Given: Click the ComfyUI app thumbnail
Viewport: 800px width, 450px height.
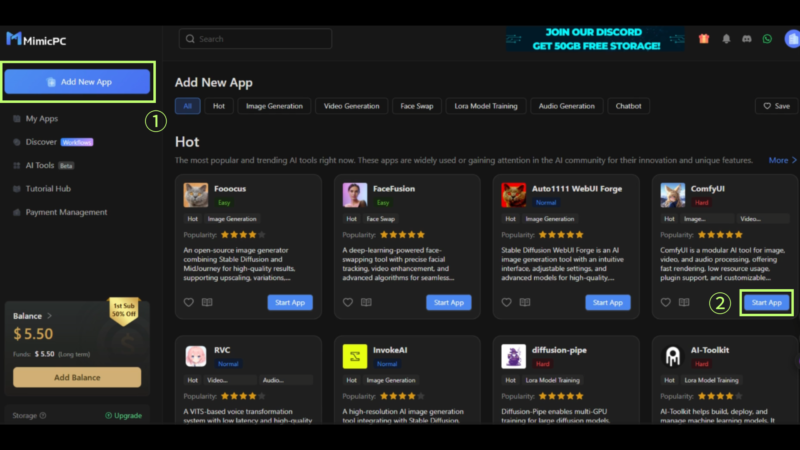Looking at the screenshot, I should pos(672,195).
